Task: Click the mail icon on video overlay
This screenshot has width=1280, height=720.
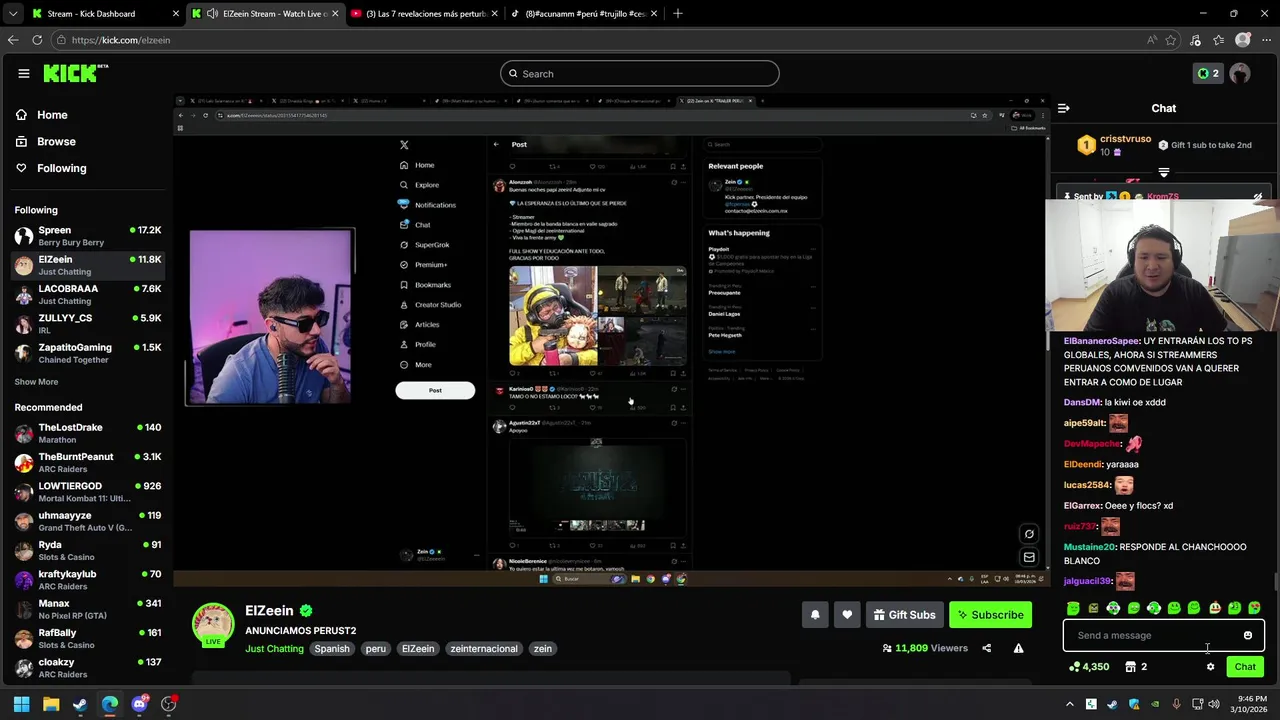Action: (1028, 557)
